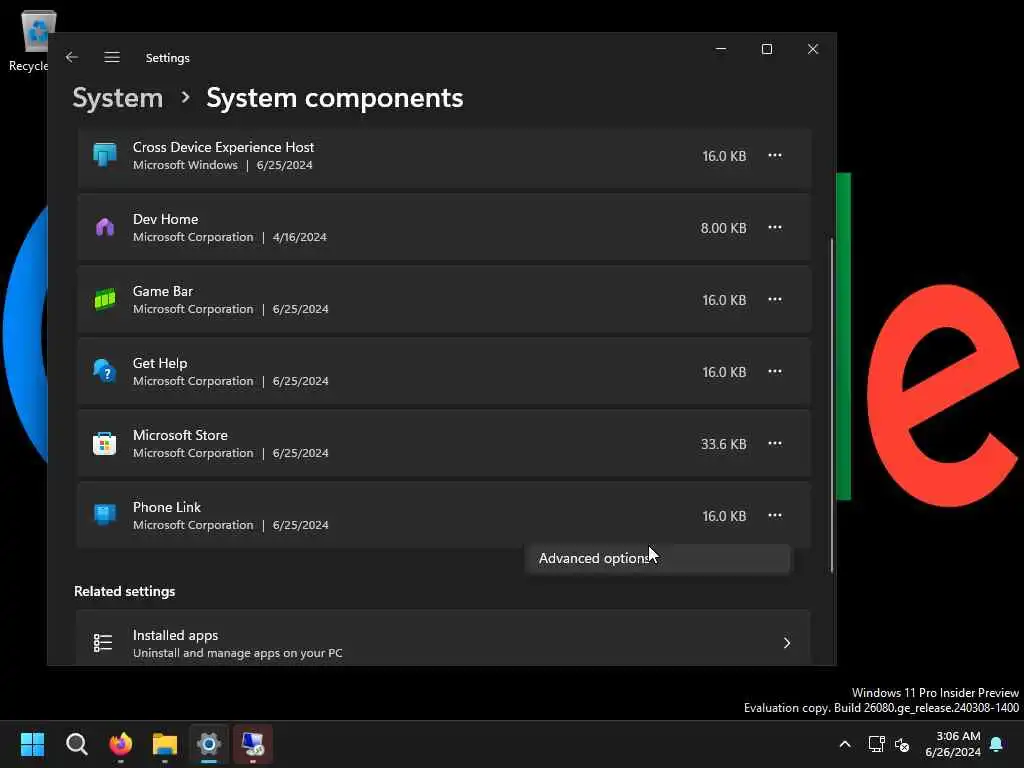Open more options for Phone Link
1024x768 pixels.
775,515
